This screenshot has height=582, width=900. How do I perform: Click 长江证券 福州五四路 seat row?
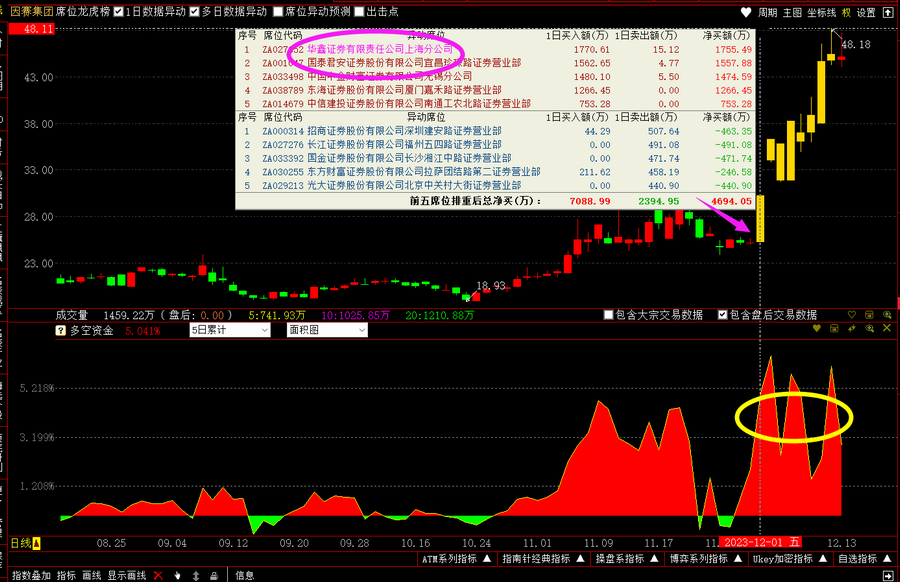pyautogui.click(x=495, y=145)
